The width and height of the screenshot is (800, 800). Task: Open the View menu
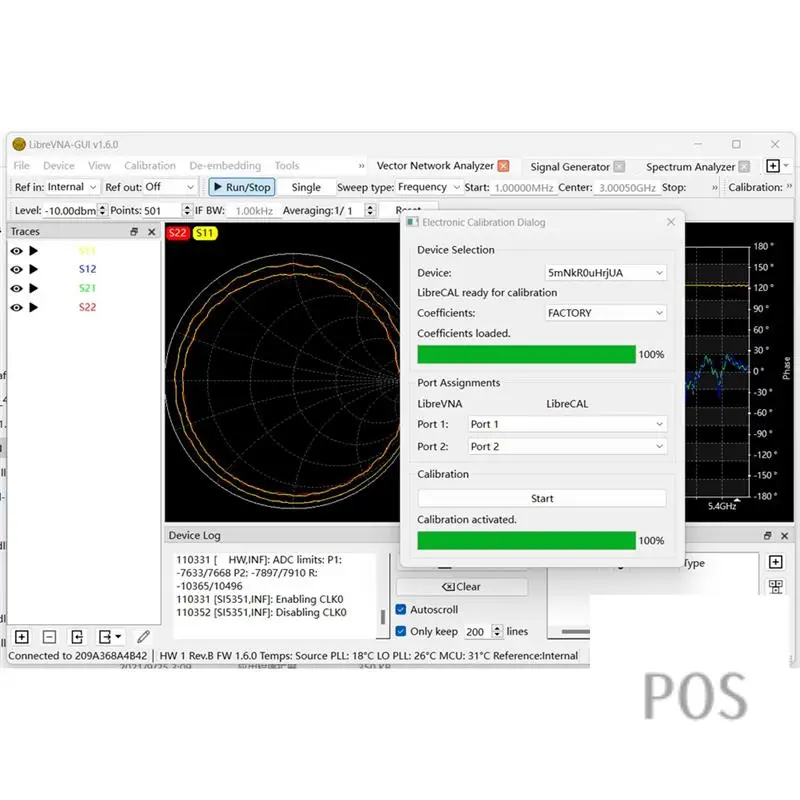99,166
